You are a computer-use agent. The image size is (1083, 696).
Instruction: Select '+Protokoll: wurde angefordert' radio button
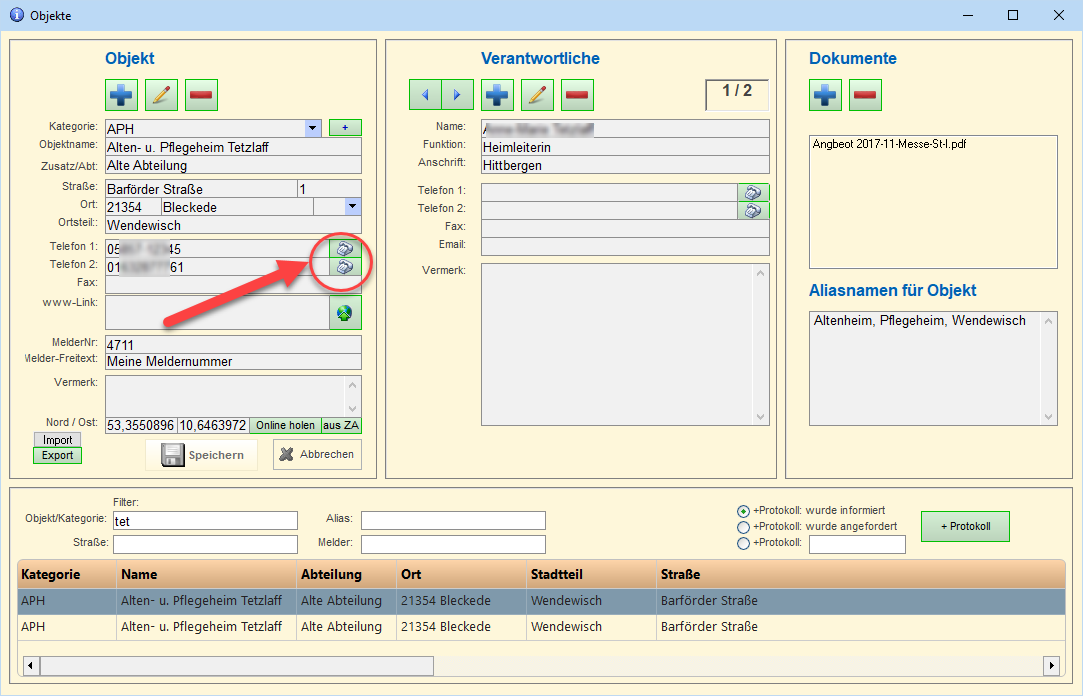coord(743,527)
